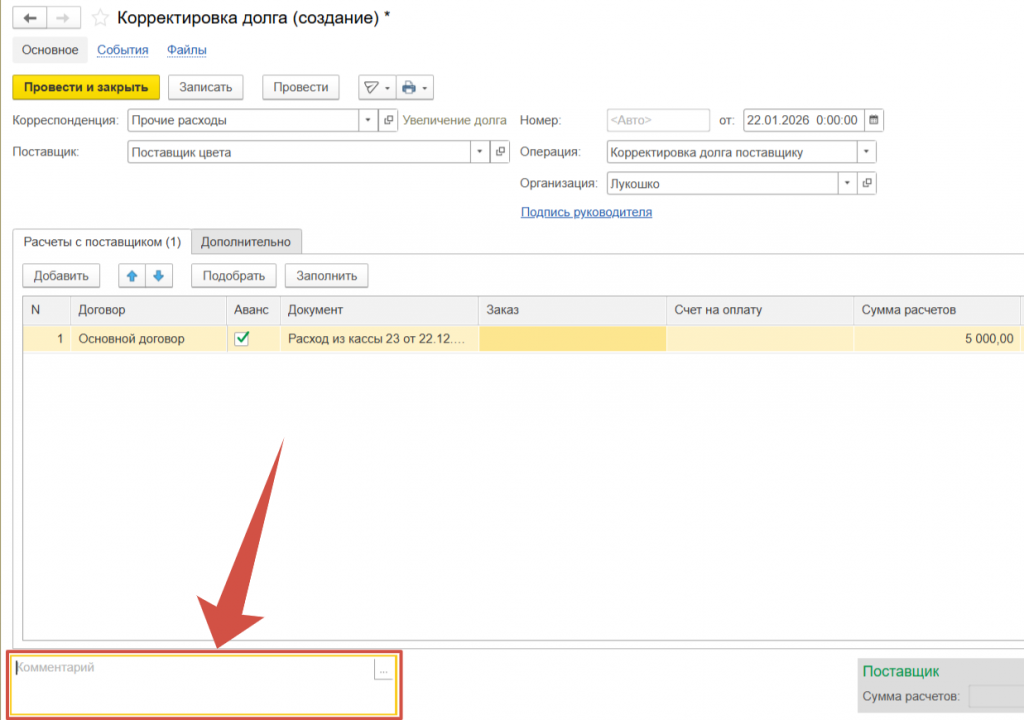Click the back navigation arrow
The width and height of the screenshot is (1024, 720).
pos(31,18)
